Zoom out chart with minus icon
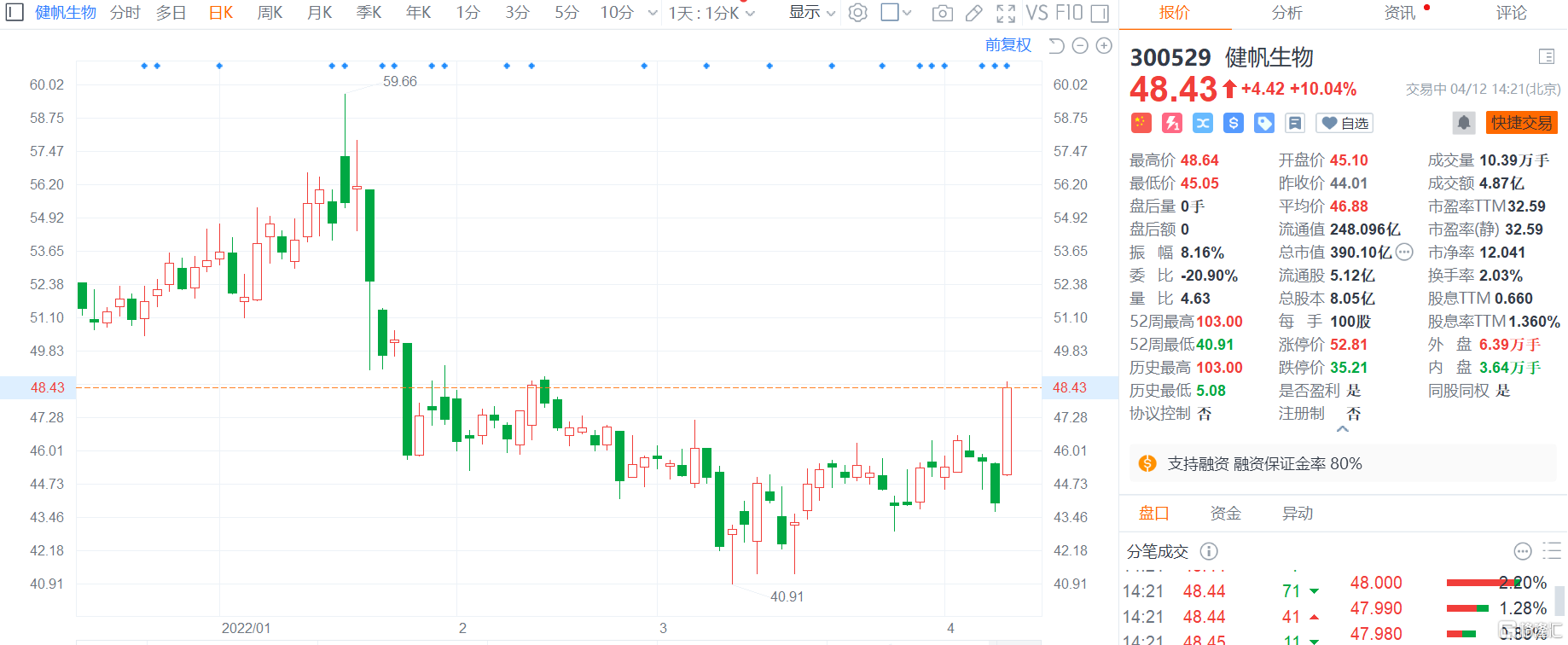 coord(1080,46)
